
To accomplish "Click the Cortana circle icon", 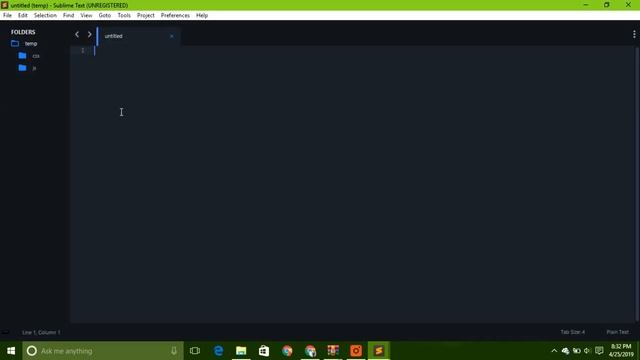I will pos(31,351).
